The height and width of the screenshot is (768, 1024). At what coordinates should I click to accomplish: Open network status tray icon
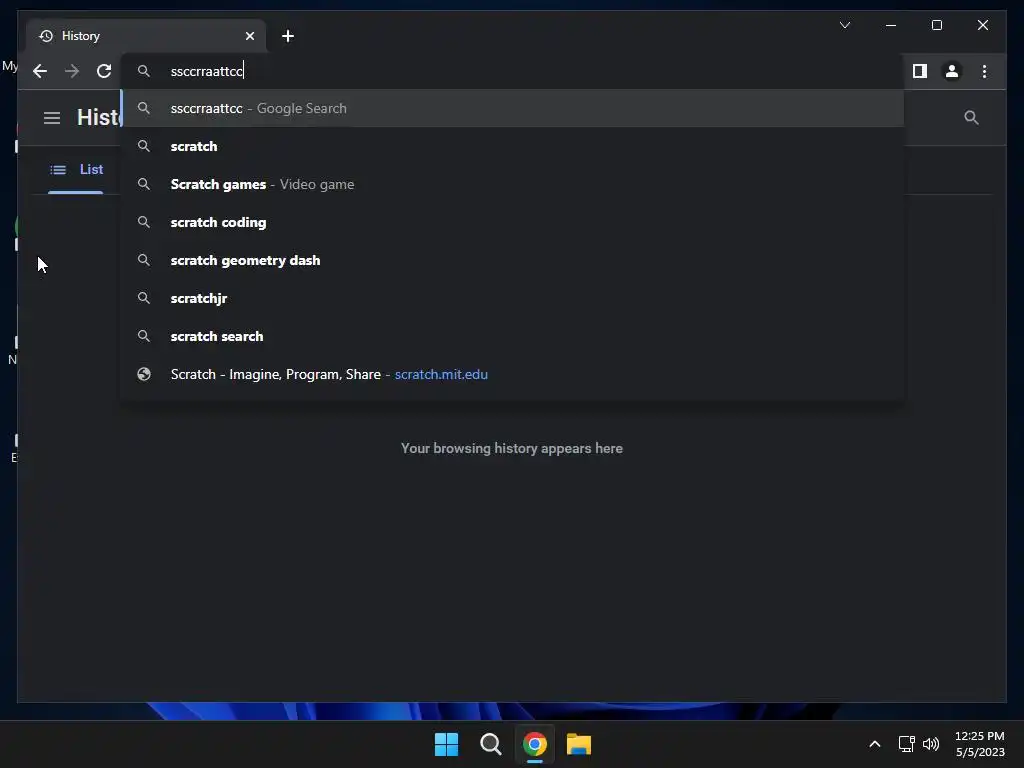point(906,744)
